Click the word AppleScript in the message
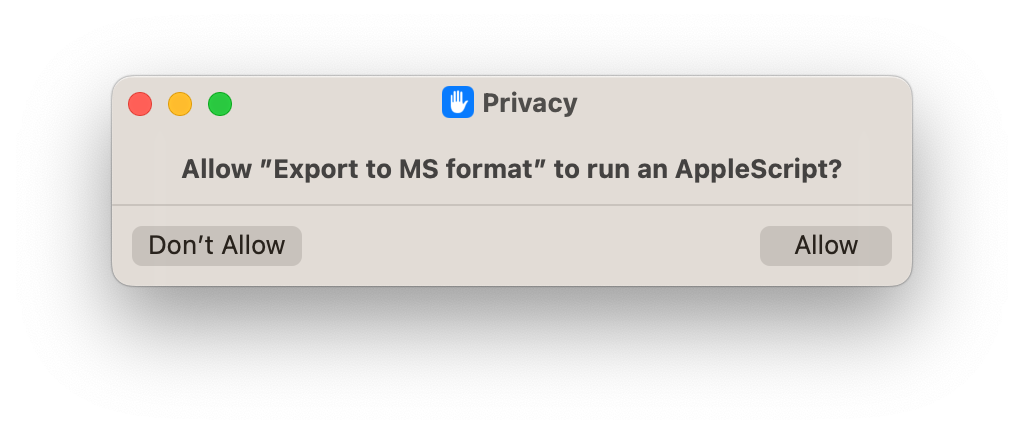 (758, 170)
